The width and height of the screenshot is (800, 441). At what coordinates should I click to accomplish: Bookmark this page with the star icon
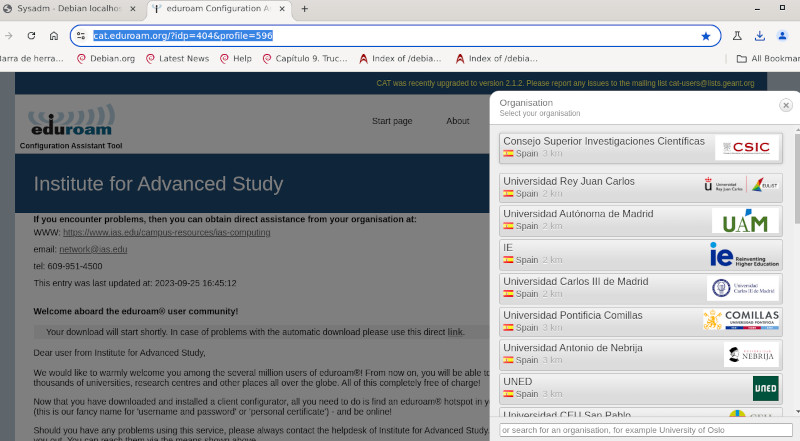706,35
